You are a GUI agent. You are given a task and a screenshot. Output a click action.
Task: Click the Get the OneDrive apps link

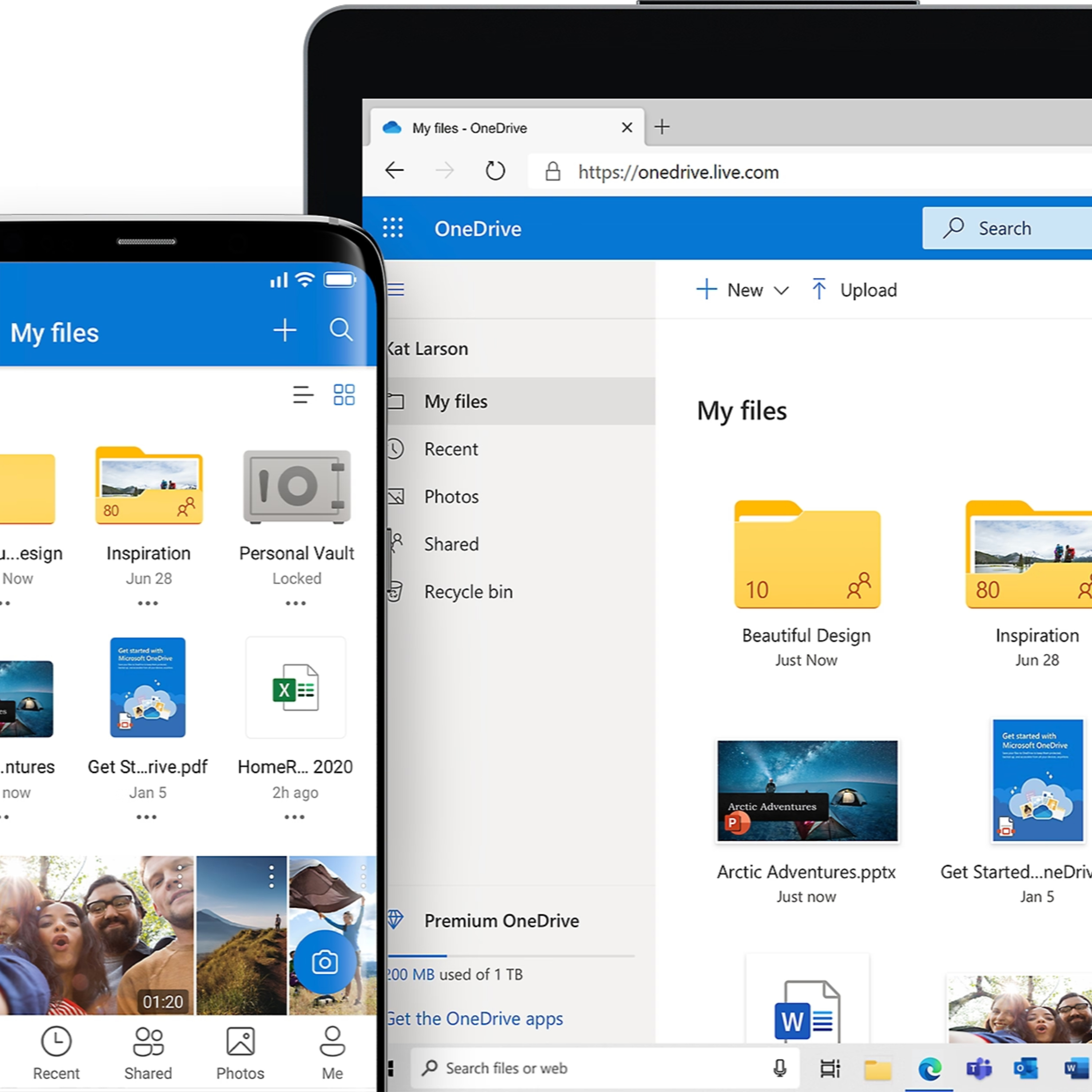pos(475,1018)
